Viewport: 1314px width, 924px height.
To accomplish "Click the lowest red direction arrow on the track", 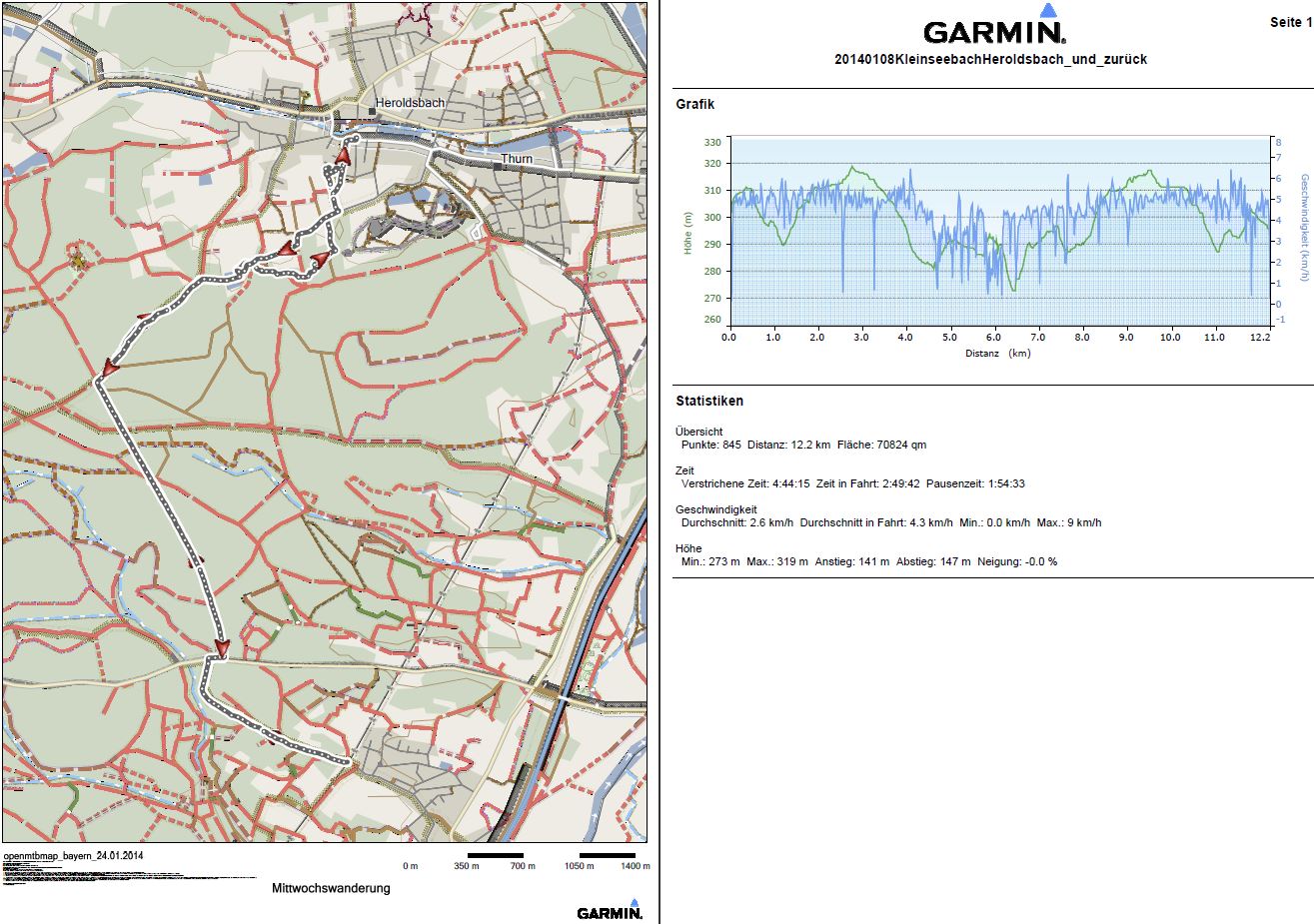I will tap(221, 647).
